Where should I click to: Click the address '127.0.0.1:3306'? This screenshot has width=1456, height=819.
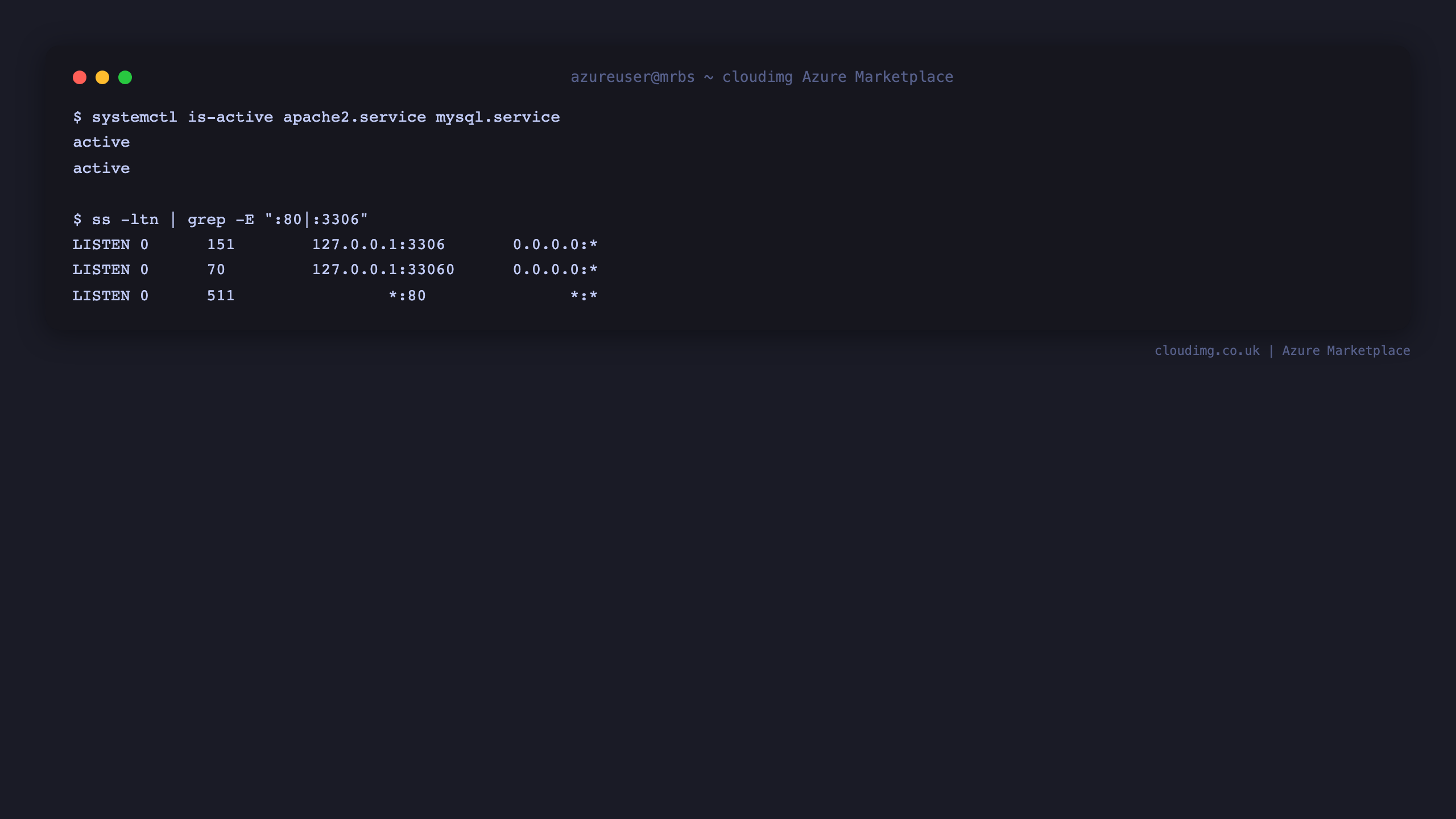coord(379,245)
